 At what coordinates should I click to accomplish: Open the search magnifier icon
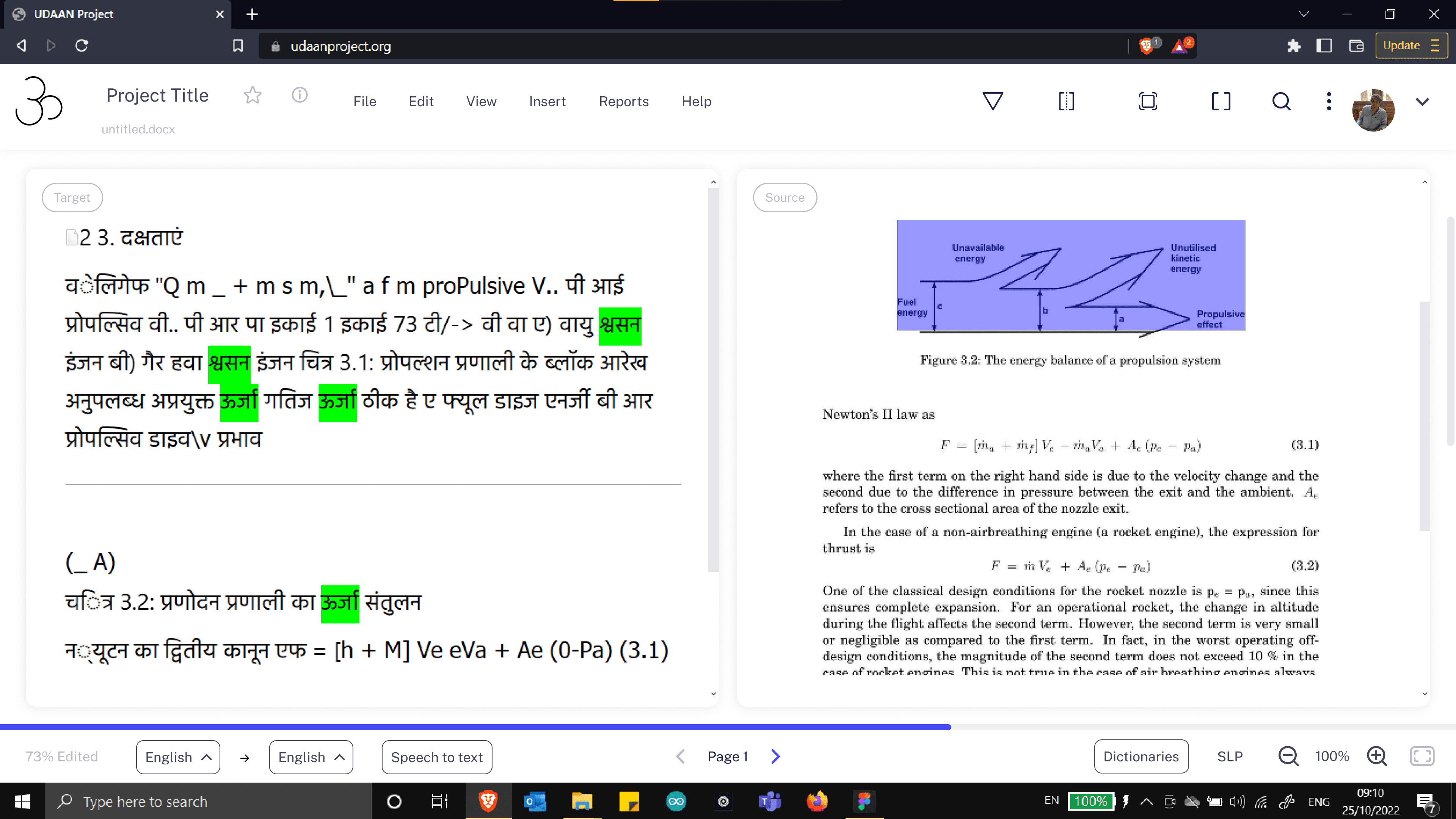pyautogui.click(x=1281, y=101)
